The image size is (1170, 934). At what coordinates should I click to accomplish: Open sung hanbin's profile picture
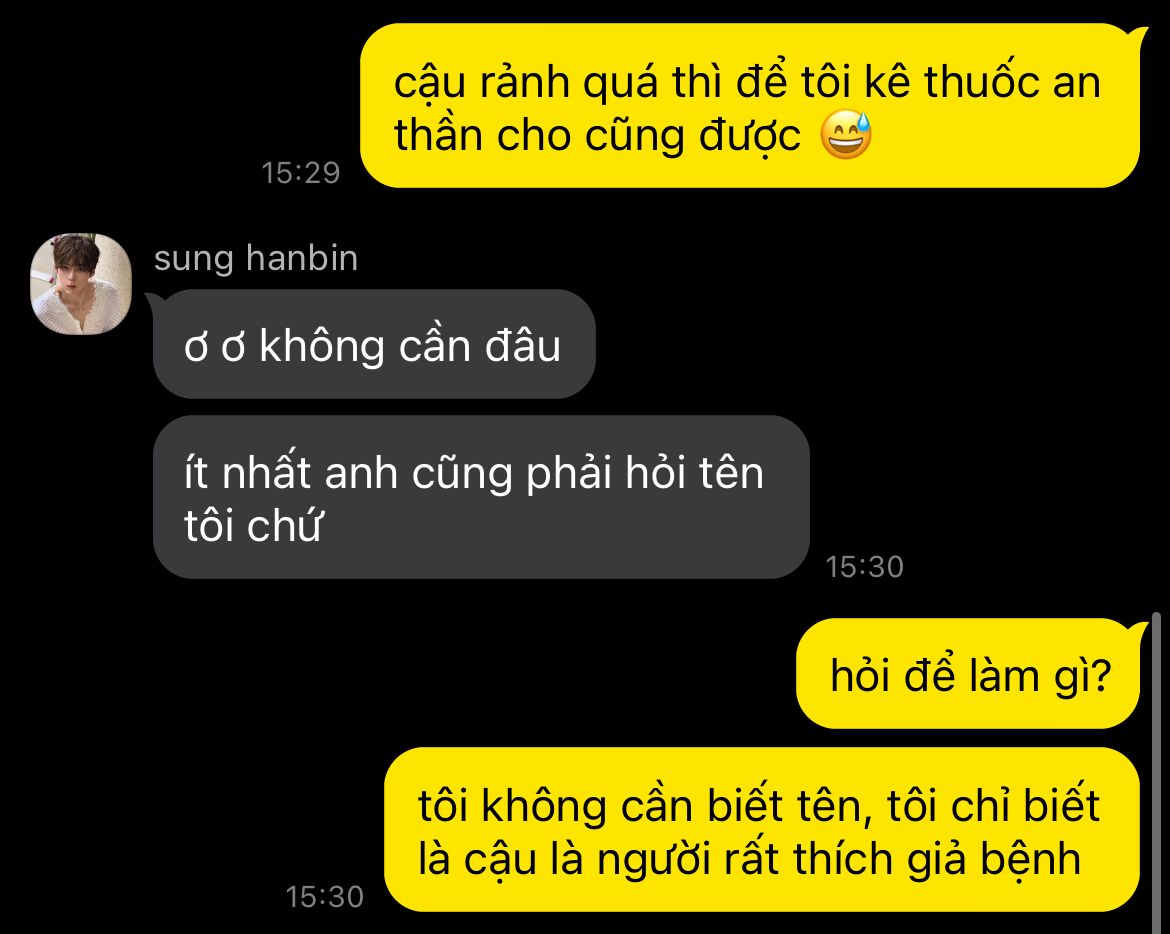(x=81, y=284)
